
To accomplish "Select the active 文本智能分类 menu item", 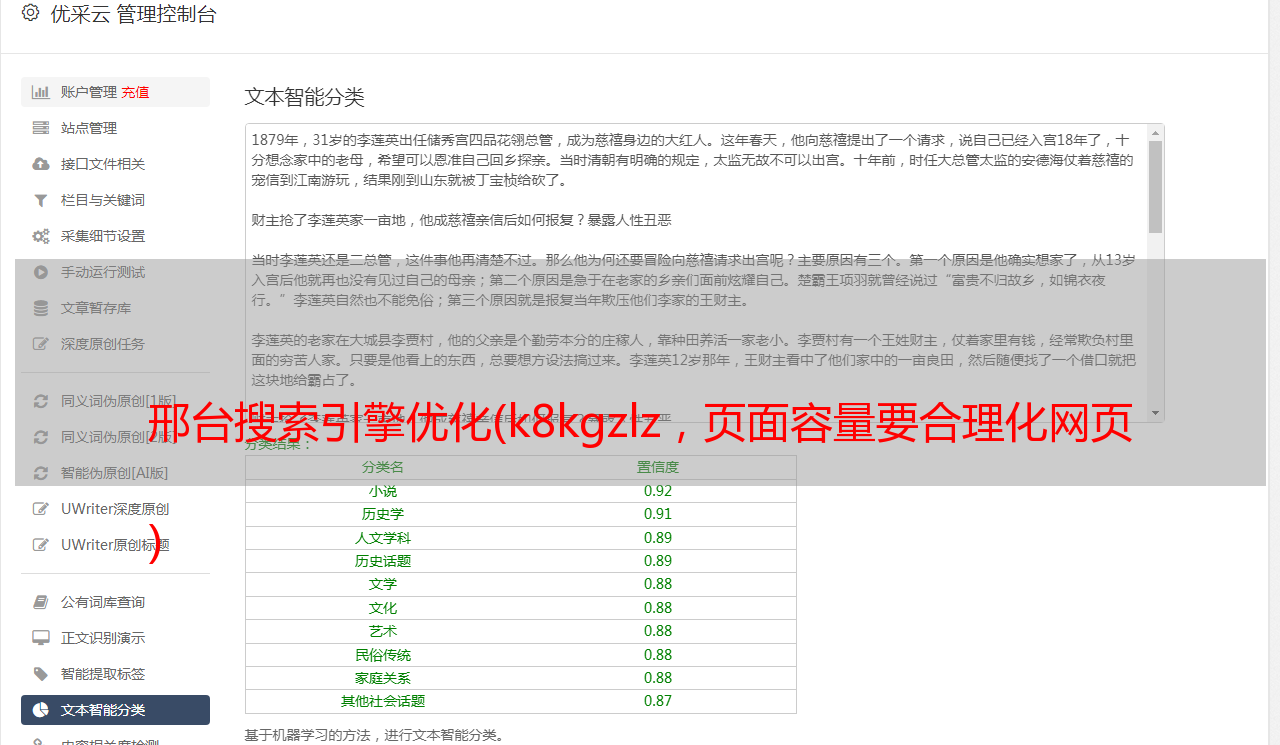I will [x=115, y=710].
